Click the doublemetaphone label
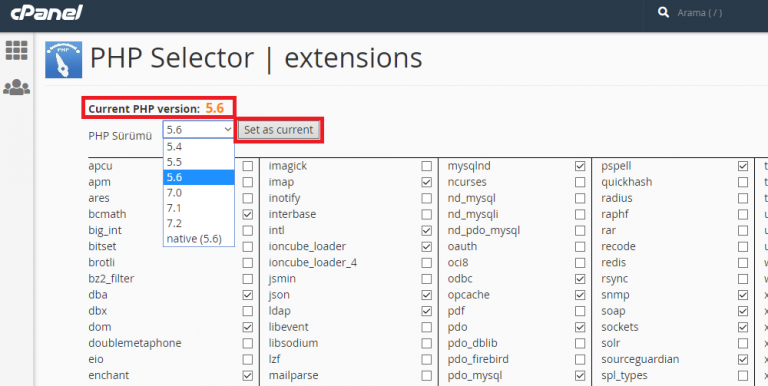Image resolution: width=768 pixels, height=386 pixels. click(x=135, y=343)
